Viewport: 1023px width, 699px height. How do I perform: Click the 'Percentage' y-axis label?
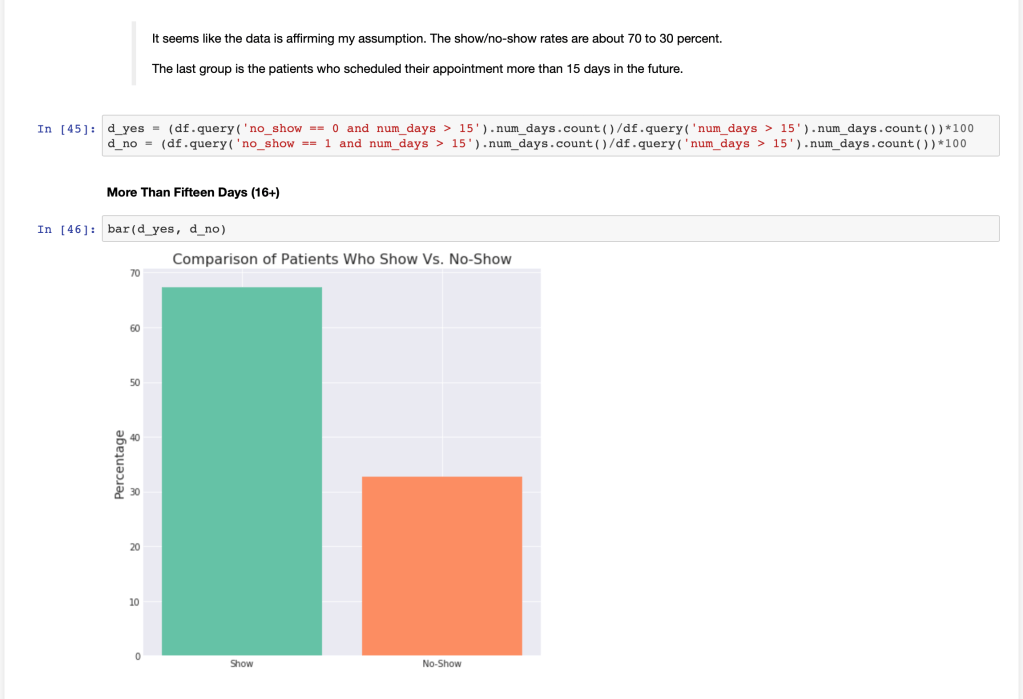(120, 464)
